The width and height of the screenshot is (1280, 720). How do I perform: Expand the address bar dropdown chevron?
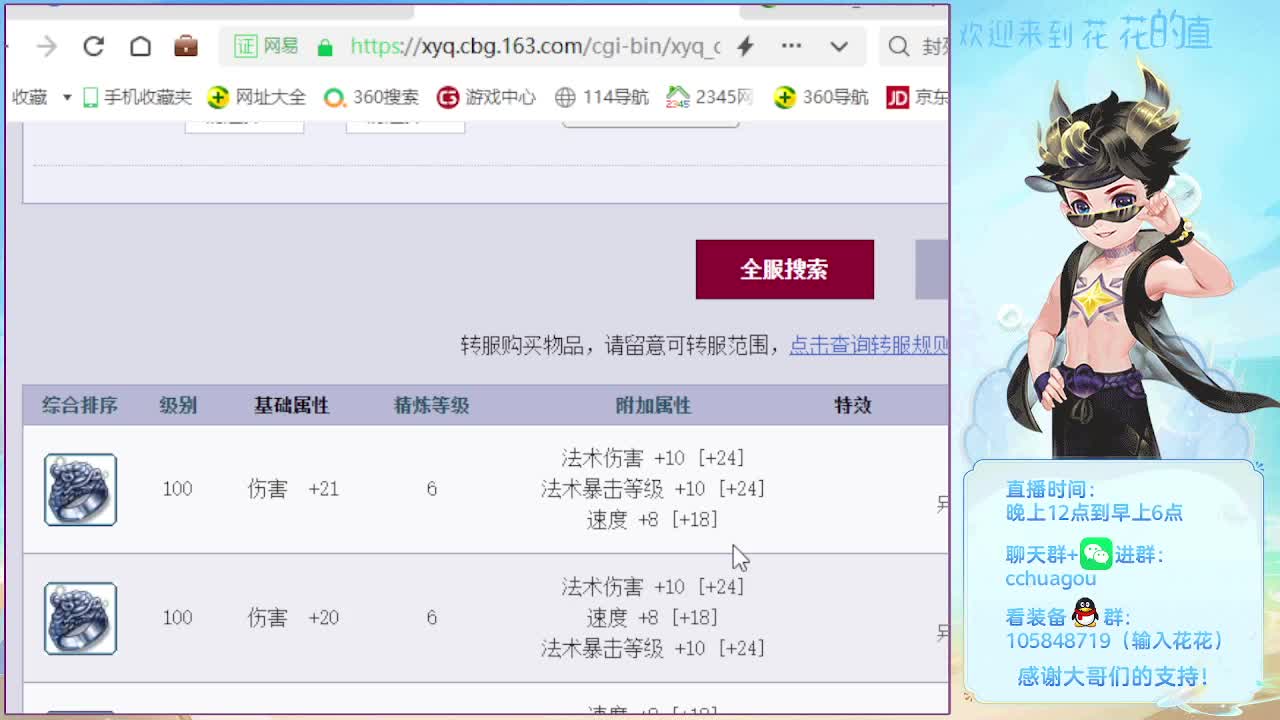839,46
